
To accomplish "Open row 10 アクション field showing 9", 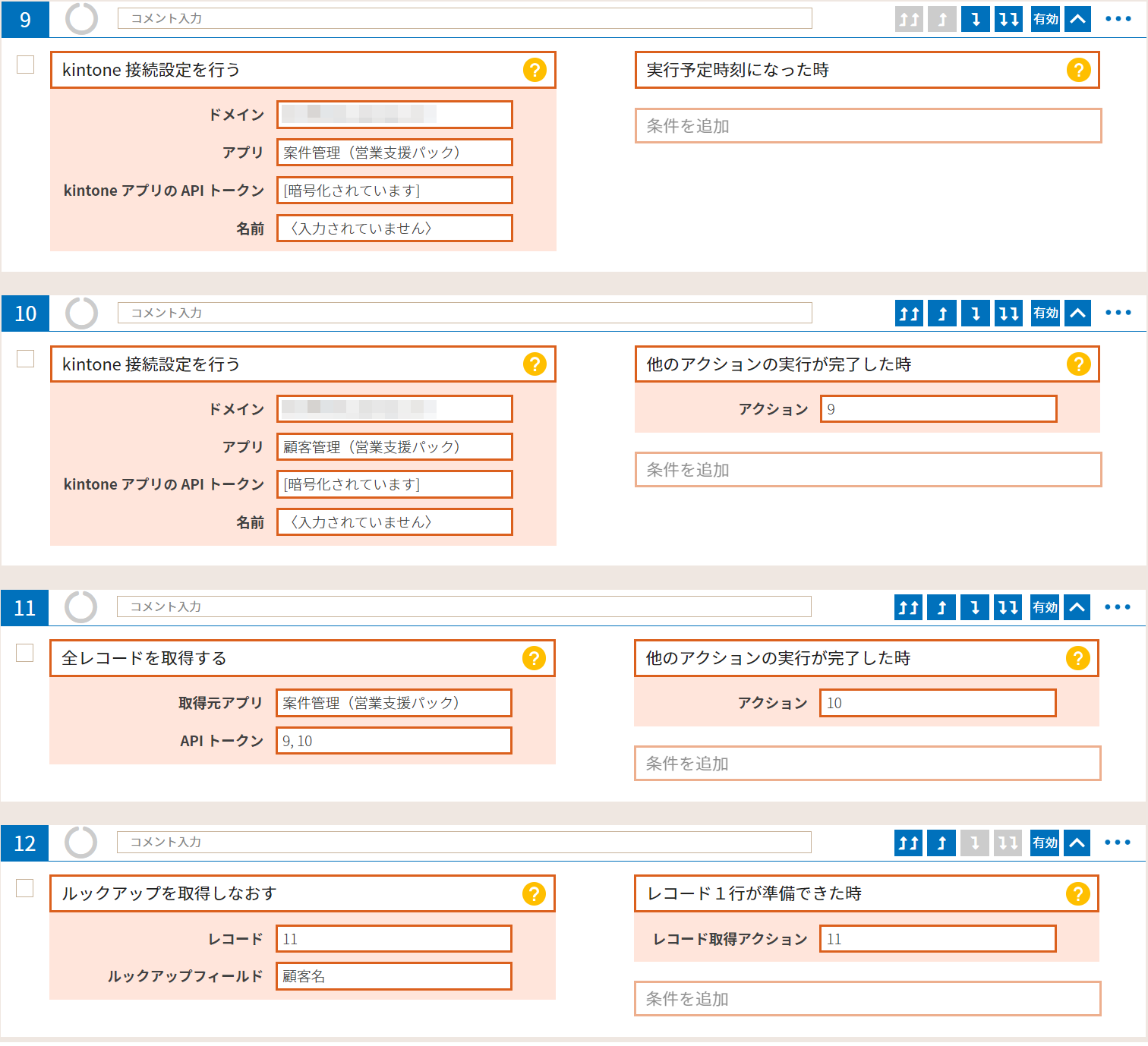I will pyautogui.click(x=938, y=409).
